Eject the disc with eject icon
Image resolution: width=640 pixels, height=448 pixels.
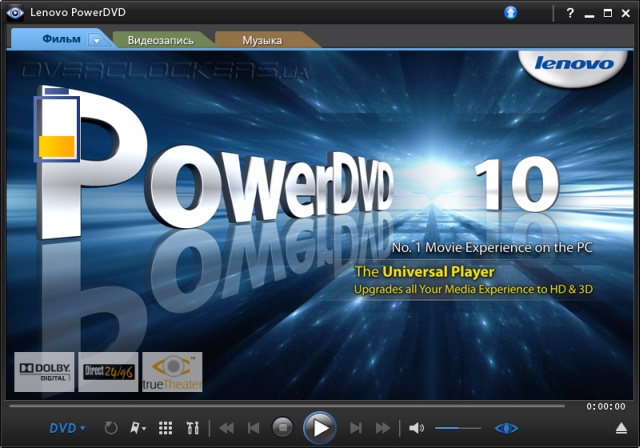[x=621, y=428]
